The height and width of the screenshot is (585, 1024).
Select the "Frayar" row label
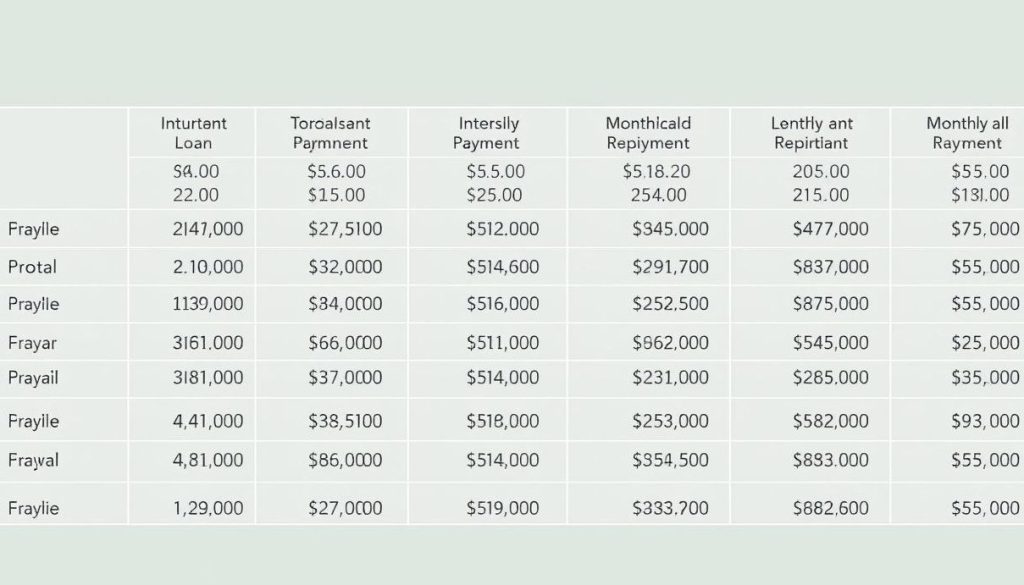[x=33, y=343]
